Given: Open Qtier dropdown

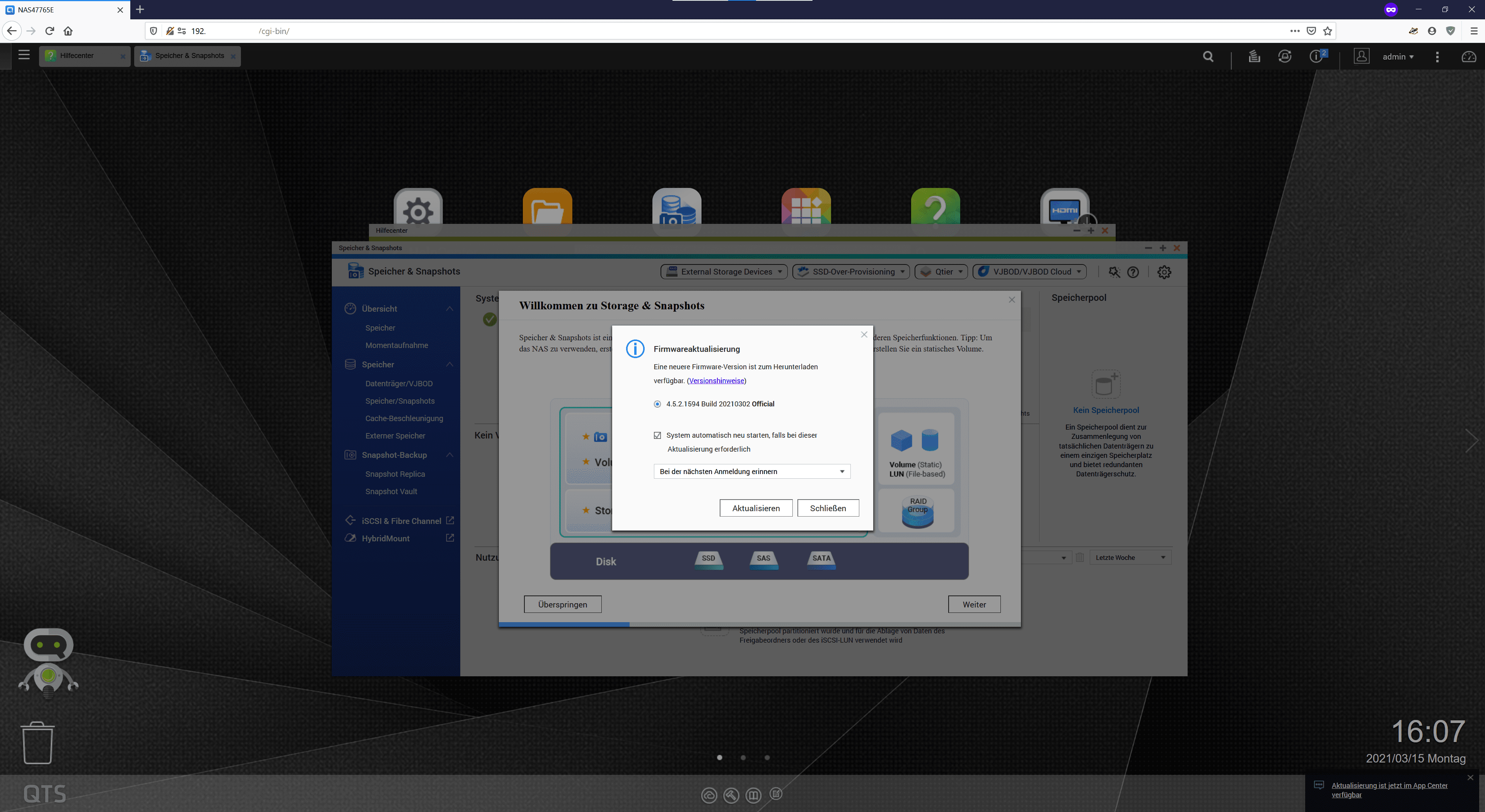Looking at the screenshot, I should coord(941,272).
